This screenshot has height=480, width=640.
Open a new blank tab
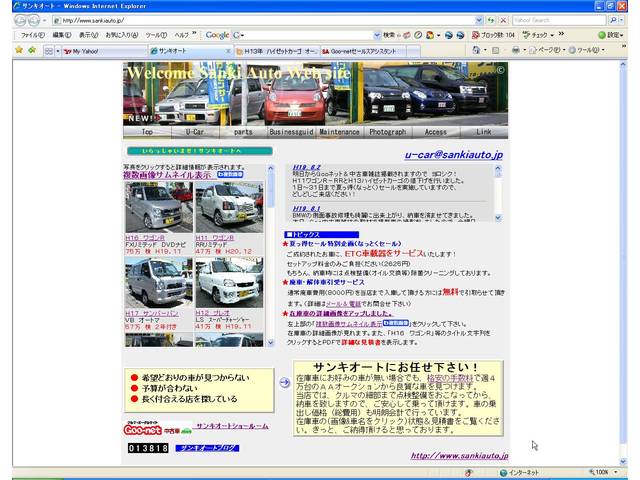tap(413, 51)
